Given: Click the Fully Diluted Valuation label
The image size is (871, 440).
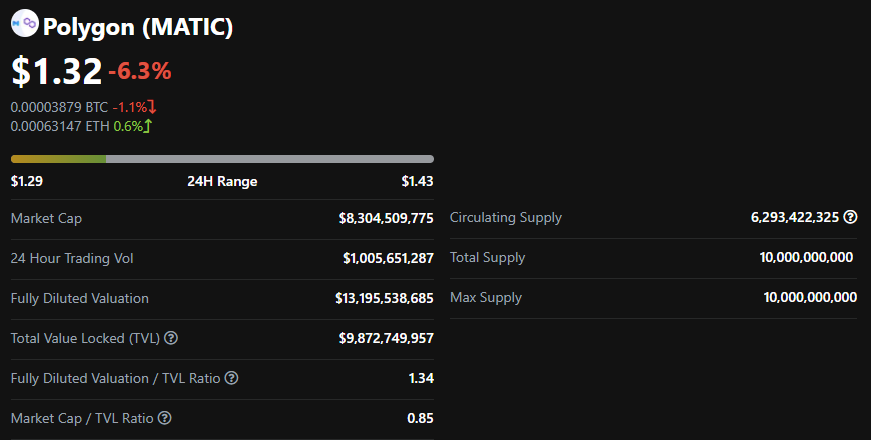Looking at the screenshot, I should coord(80,298).
